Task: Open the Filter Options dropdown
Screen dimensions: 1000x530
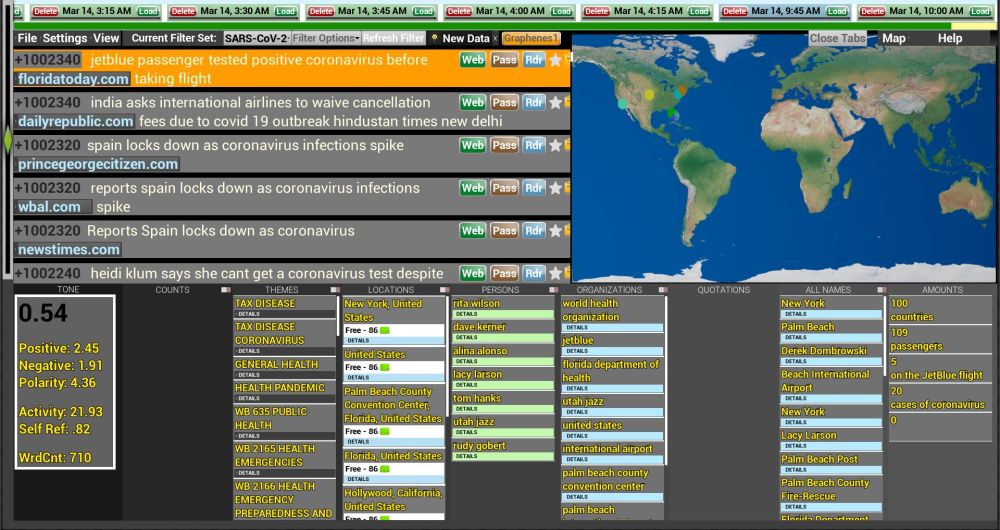Action: (325, 38)
